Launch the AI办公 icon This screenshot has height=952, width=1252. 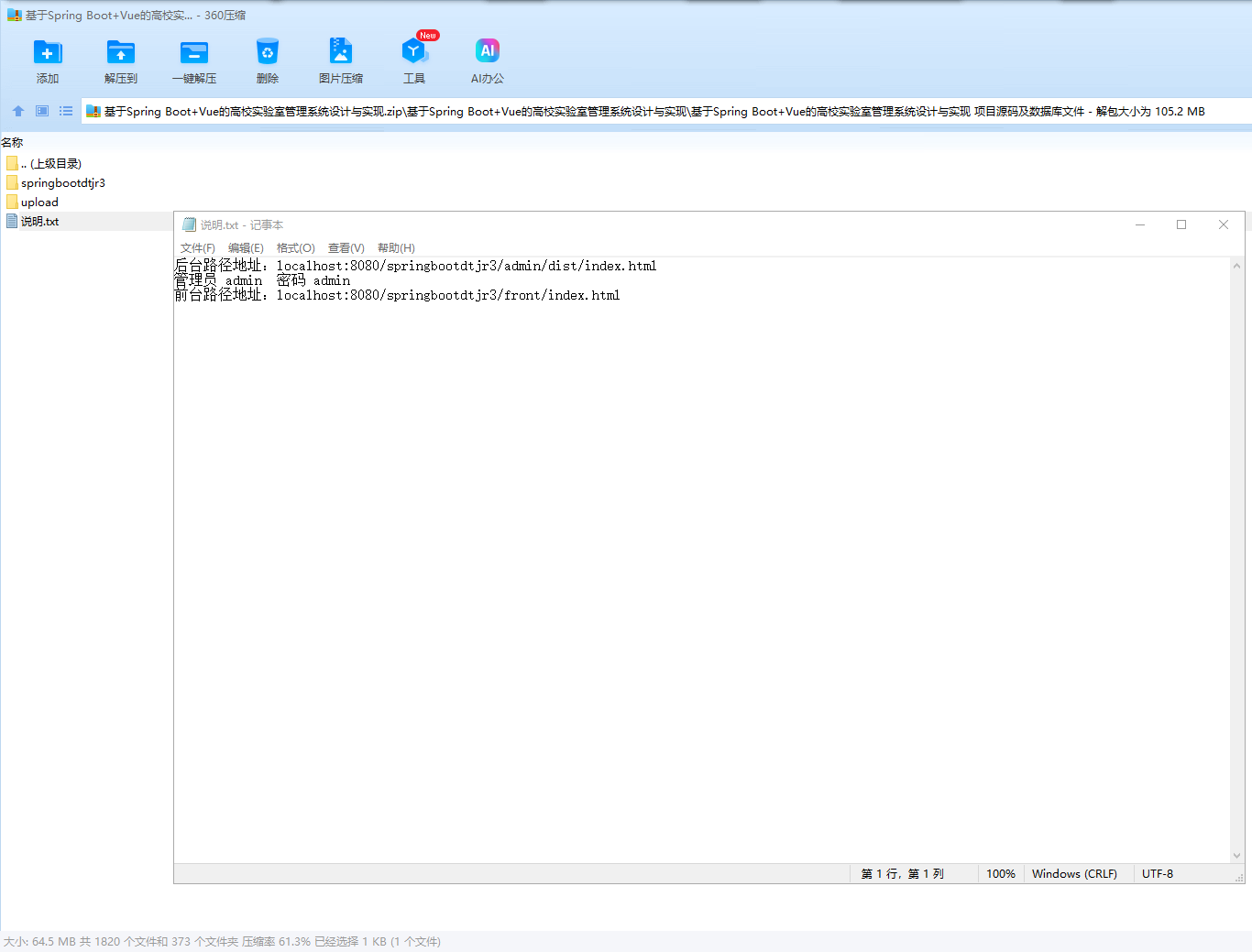coord(488,50)
